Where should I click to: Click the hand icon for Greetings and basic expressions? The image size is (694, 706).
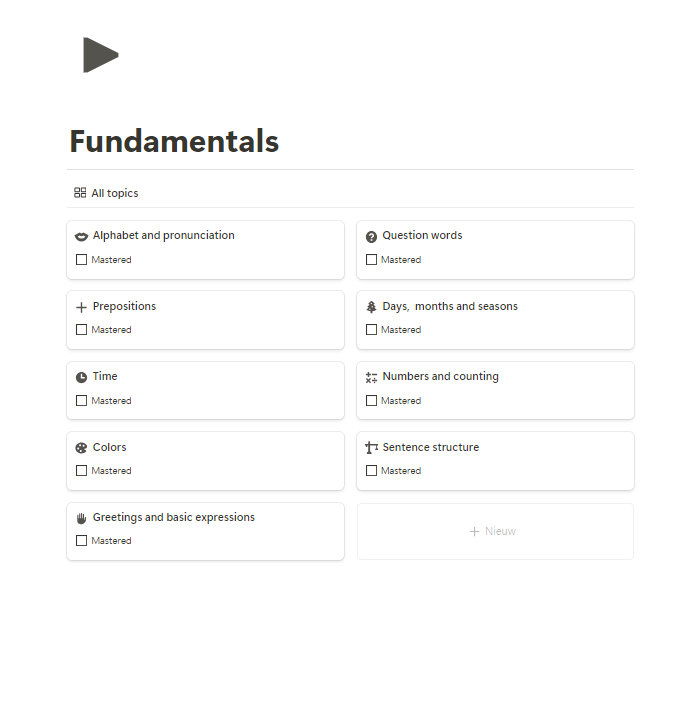[81, 518]
